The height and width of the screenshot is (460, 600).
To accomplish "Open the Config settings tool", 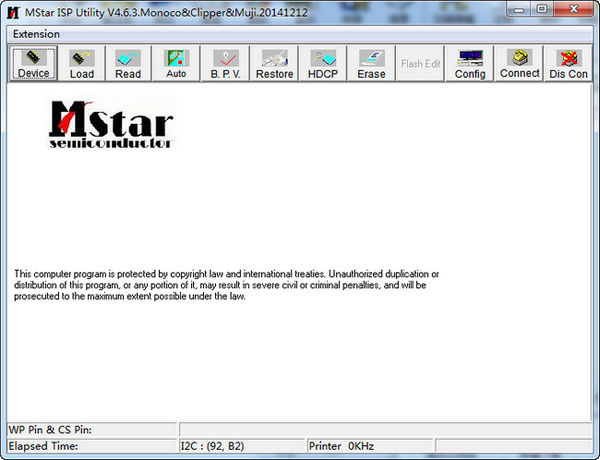I will (470, 64).
